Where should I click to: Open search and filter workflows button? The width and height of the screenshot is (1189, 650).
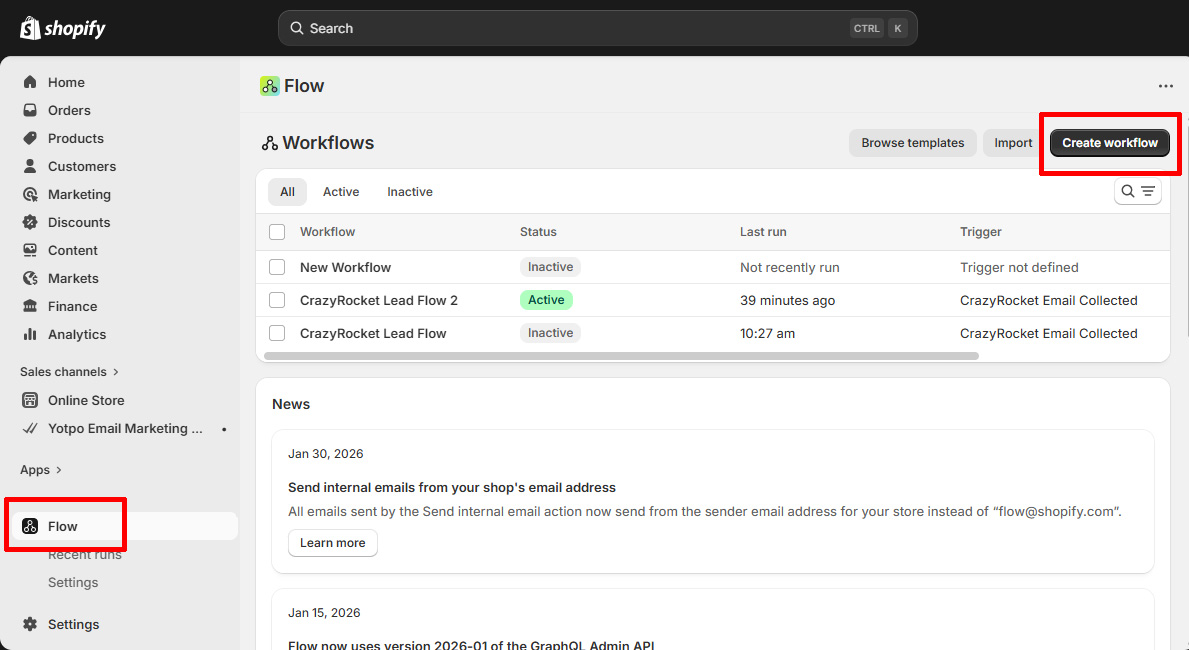1137,192
